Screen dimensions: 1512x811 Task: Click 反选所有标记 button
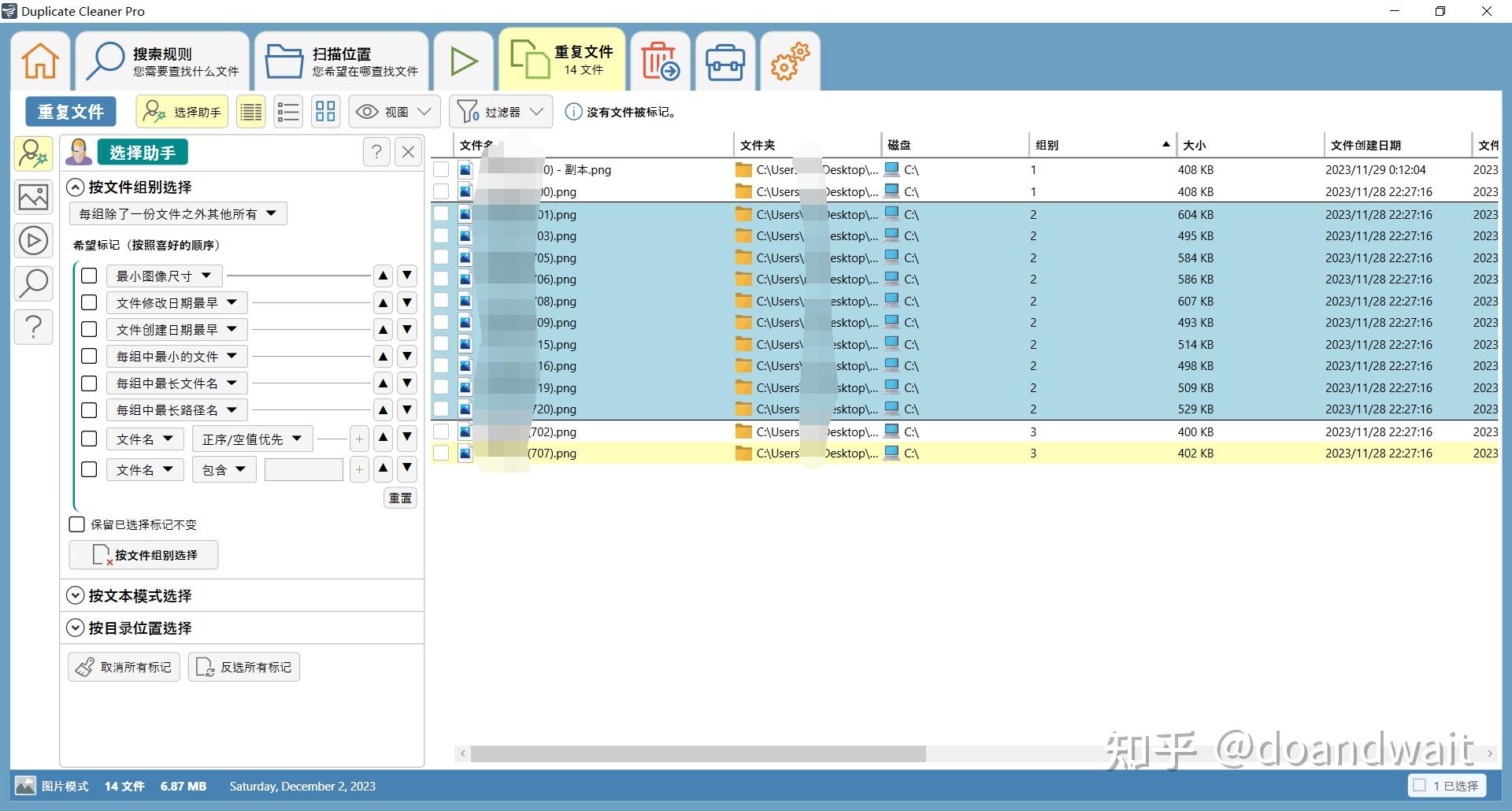(244, 667)
